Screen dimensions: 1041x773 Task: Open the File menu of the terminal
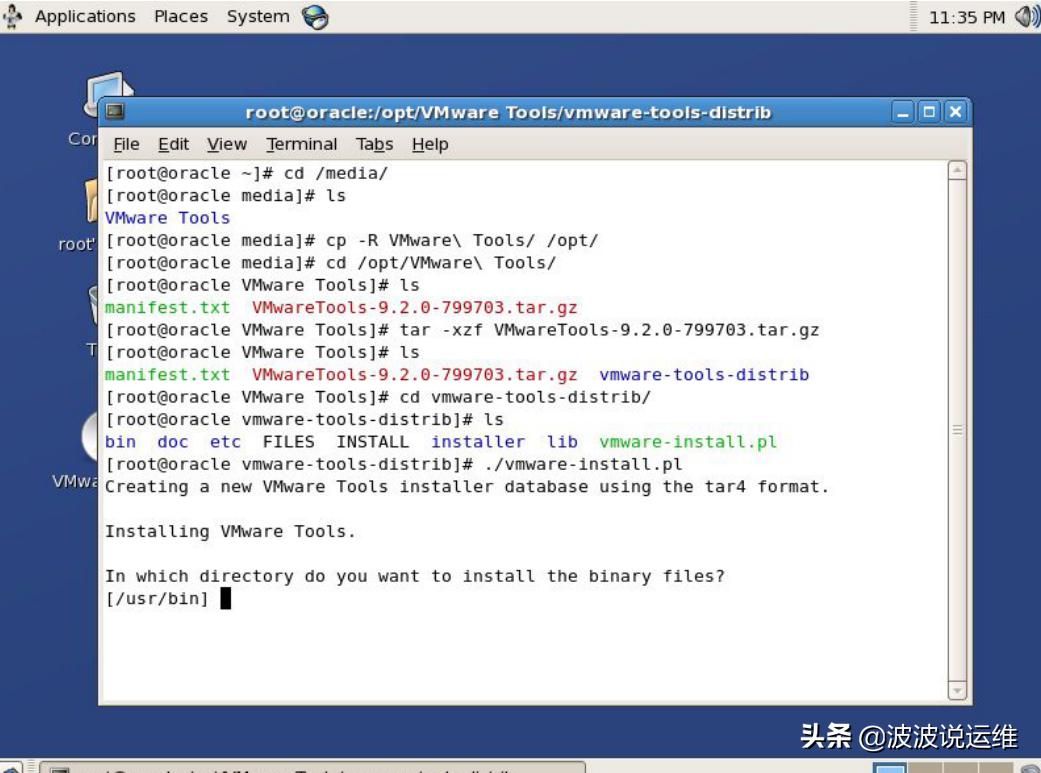[x=126, y=144]
